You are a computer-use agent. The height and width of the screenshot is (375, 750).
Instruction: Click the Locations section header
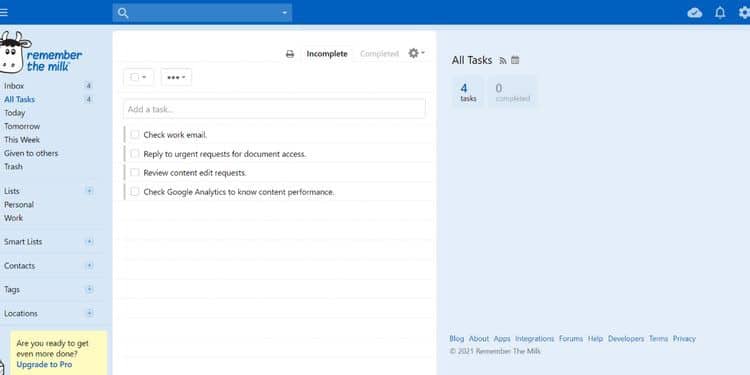point(21,313)
